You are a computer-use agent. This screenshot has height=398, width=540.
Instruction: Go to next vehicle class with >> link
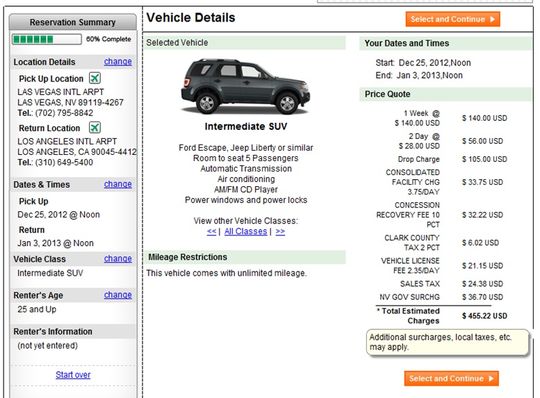[x=280, y=231]
